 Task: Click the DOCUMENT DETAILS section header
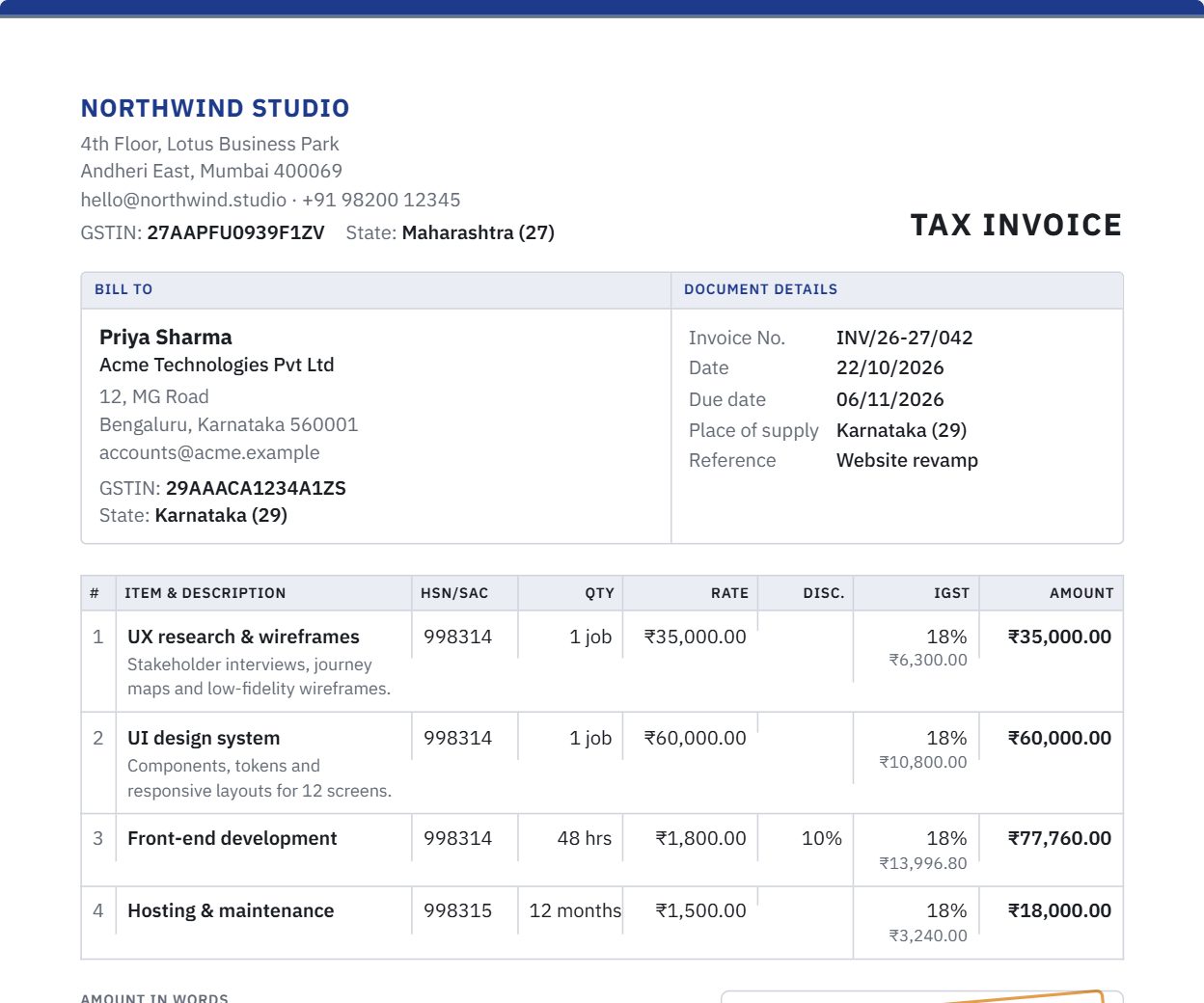tap(760, 289)
